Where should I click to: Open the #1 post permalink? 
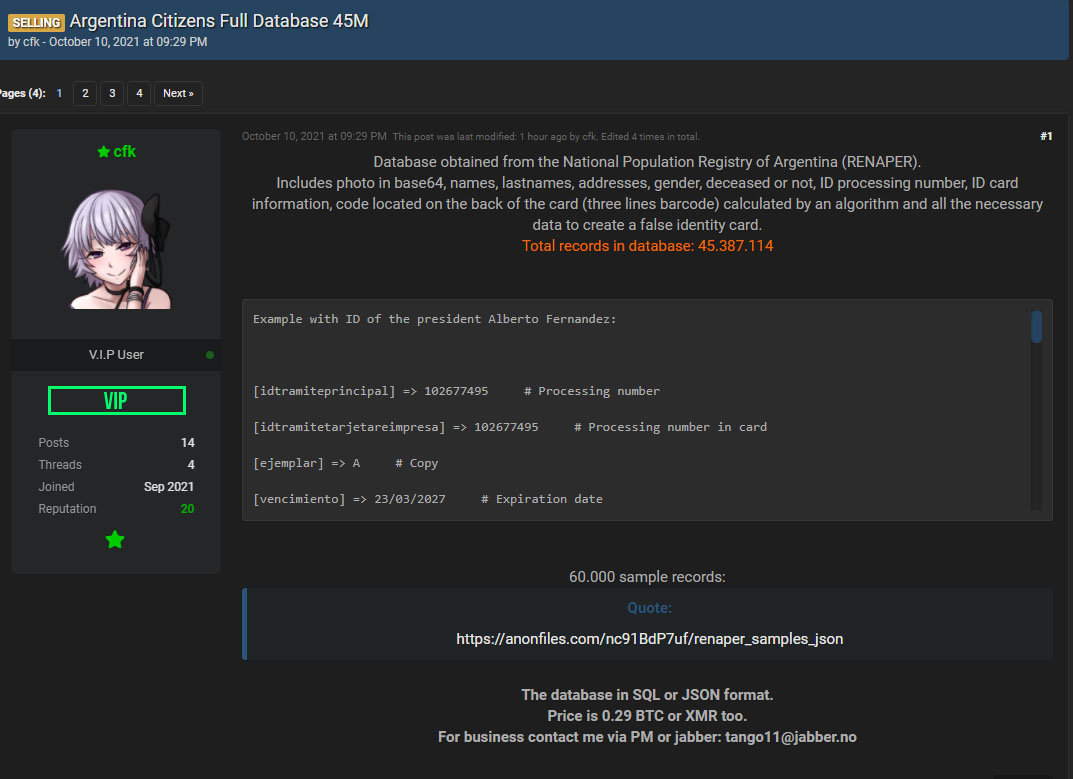pyautogui.click(x=1045, y=136)
